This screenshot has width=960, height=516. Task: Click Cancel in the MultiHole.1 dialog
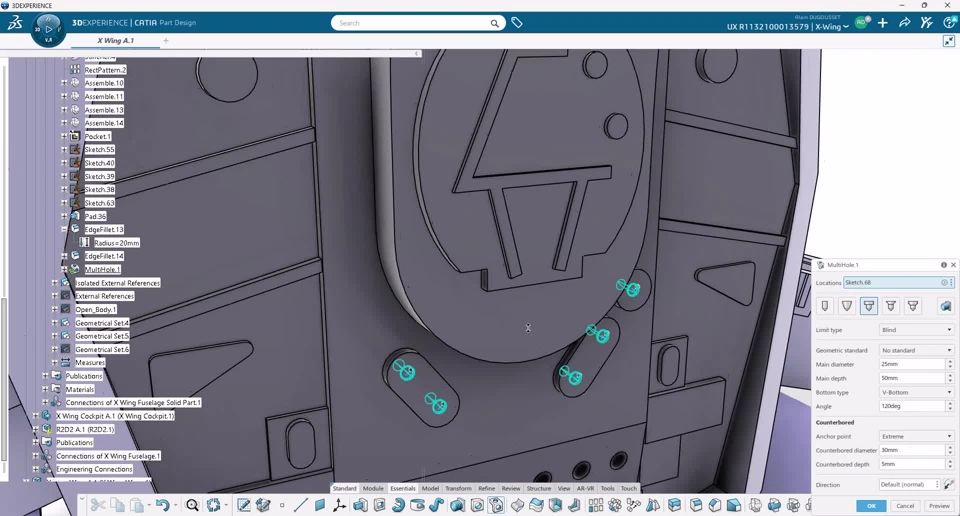[905, 506]
